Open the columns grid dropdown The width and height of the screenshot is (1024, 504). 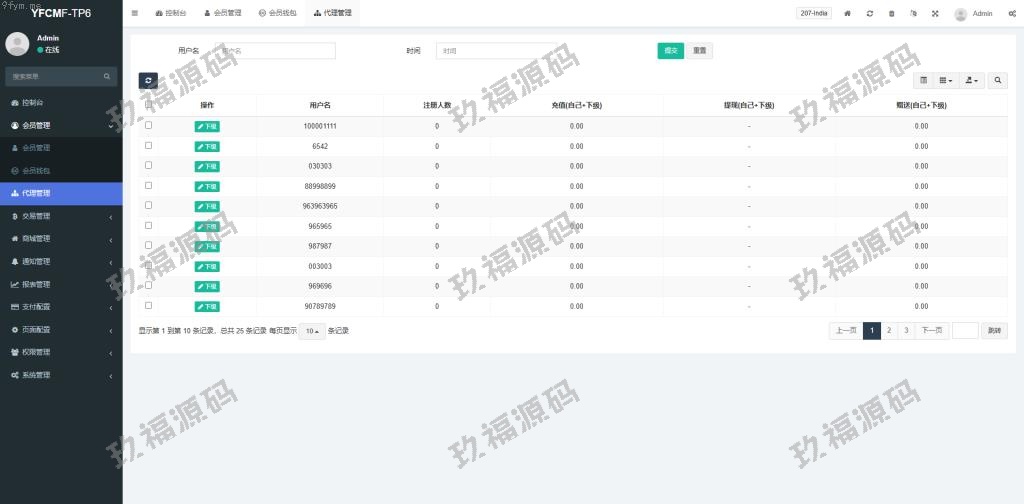click(945, 80)
